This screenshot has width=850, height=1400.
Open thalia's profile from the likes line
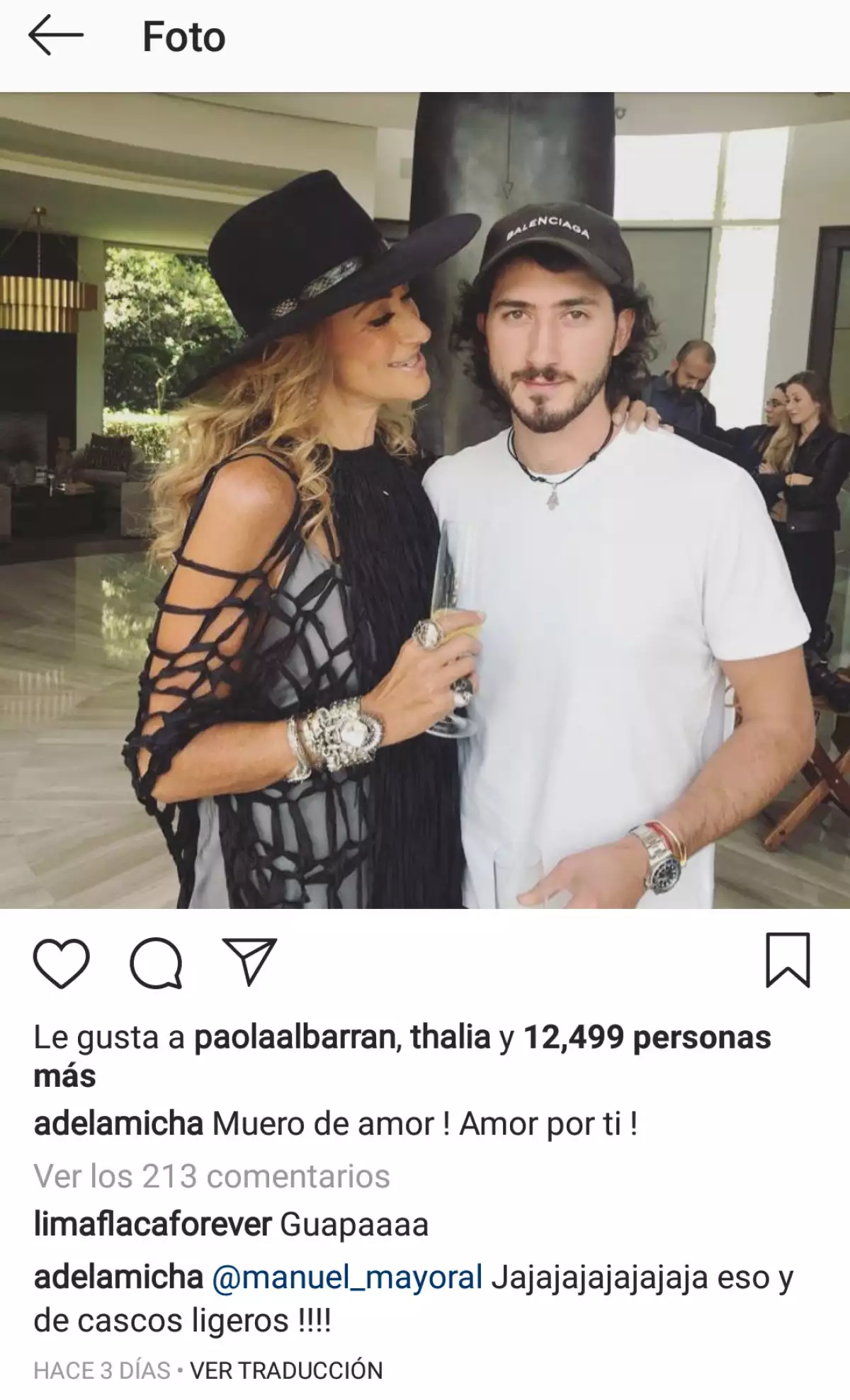click(x=450, y=1037)
